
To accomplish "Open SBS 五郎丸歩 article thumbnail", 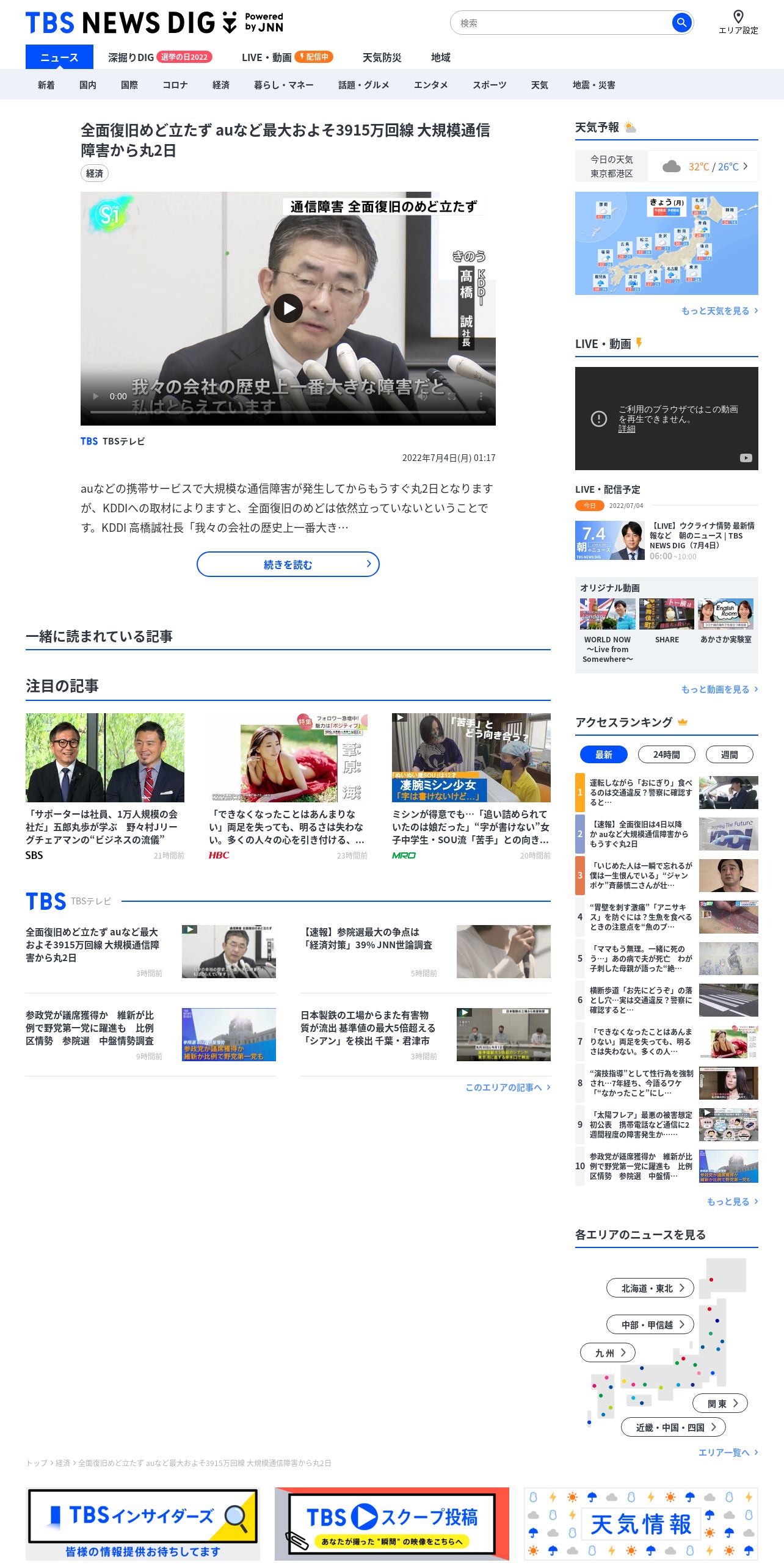I will (x=105, y=758).
